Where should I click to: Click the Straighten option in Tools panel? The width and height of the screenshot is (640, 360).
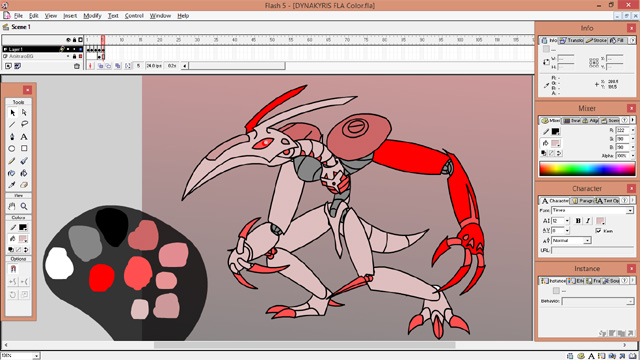pyautogui.click(x=24, y=282)
